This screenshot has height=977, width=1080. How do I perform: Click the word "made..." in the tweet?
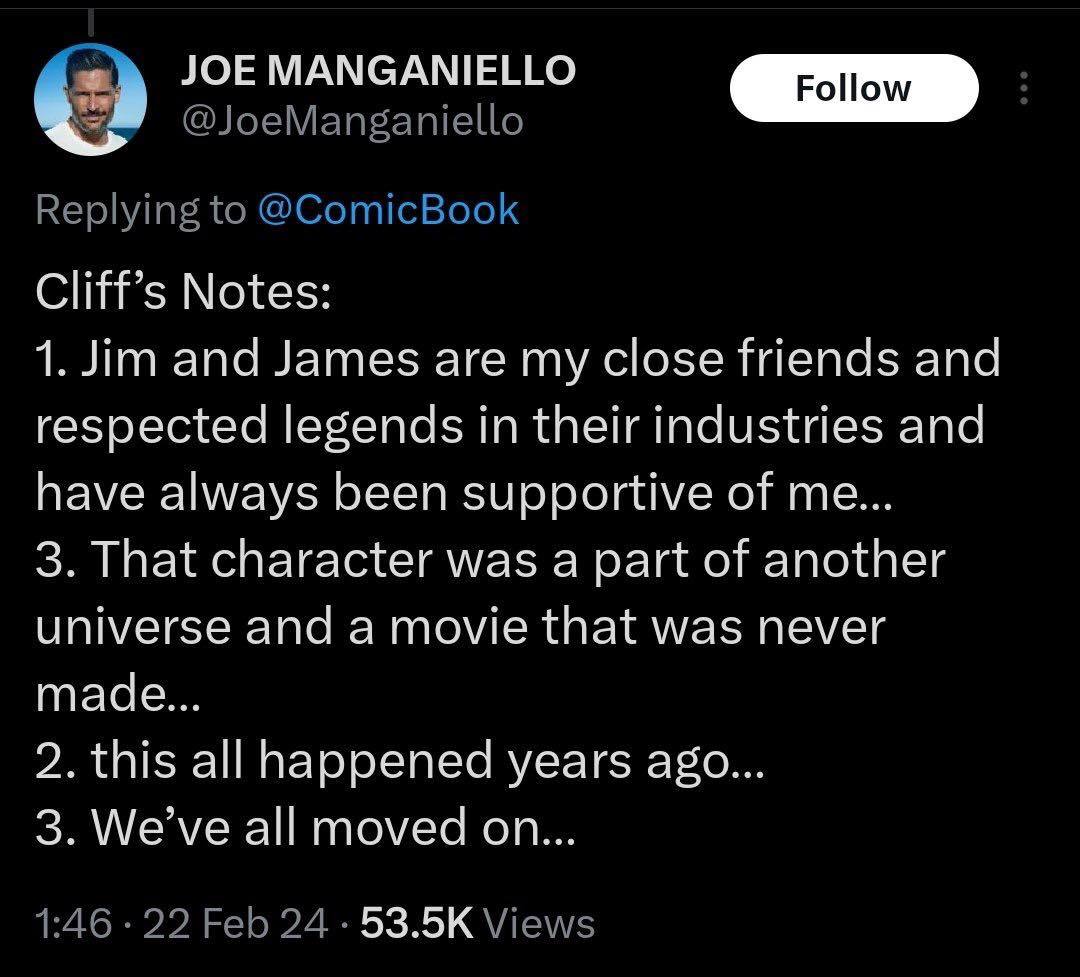(x=118, y=693)
